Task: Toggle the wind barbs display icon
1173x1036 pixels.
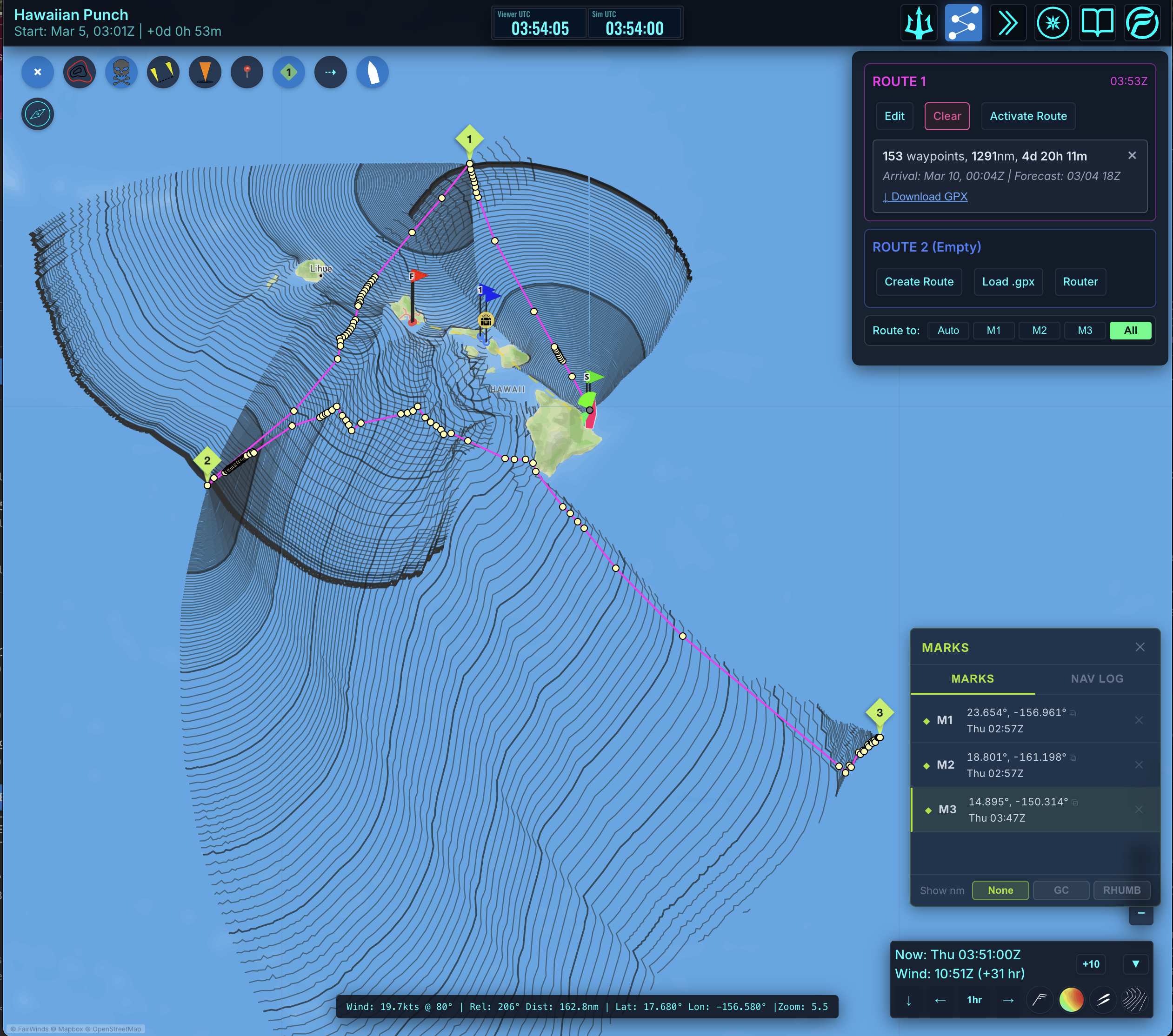Action: click(1040, 1000)
